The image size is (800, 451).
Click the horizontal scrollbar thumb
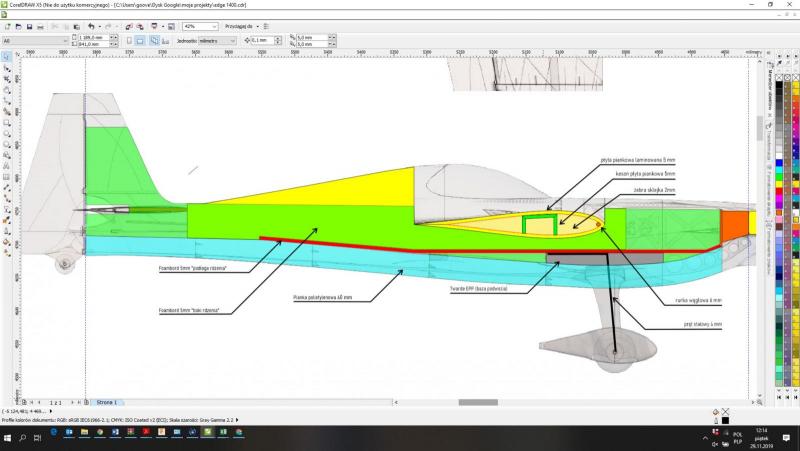477,402
